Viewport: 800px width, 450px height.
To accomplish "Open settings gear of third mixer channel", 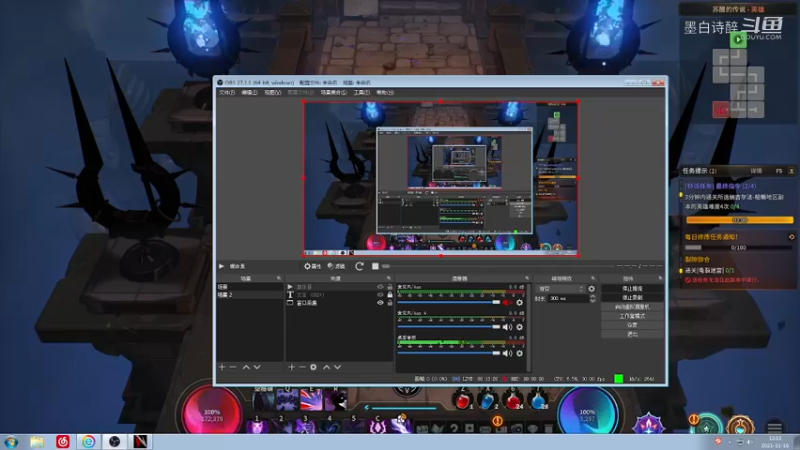I will 519,353.
